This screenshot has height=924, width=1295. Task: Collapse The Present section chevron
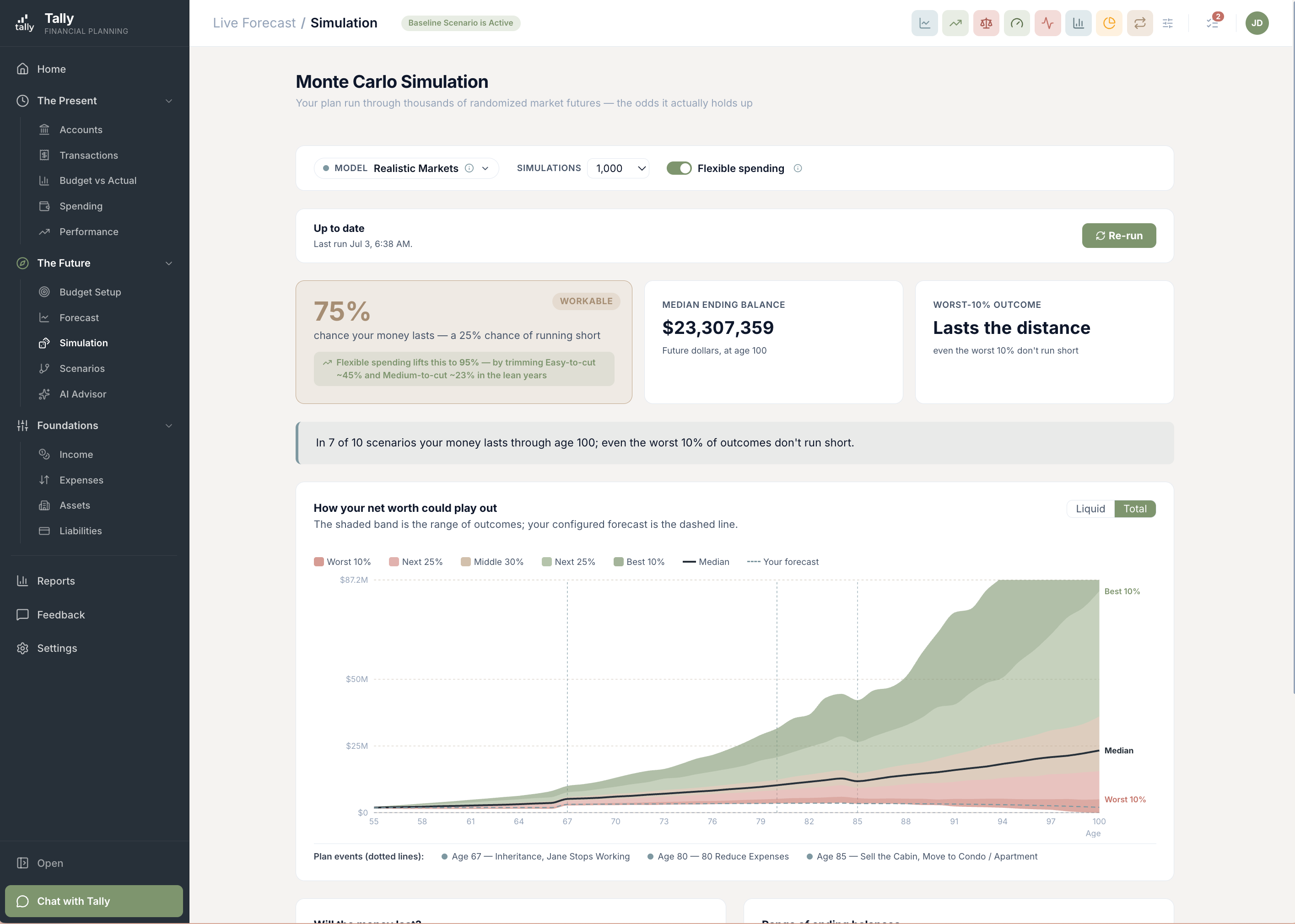pos(168,101)
